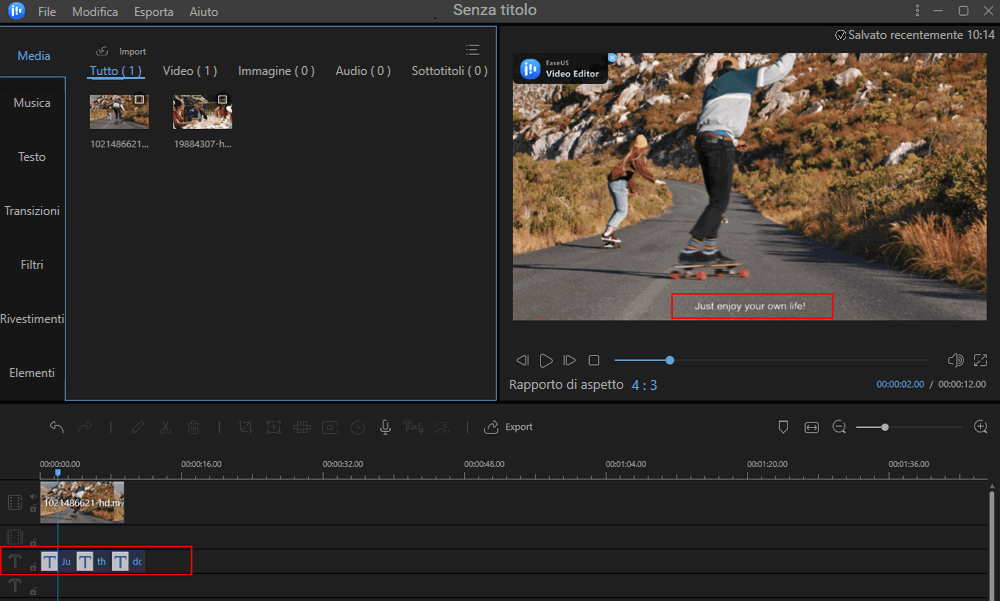1000x601 pixels.
Task: Toggle the lock on the text track
Action: click(33, 566)
